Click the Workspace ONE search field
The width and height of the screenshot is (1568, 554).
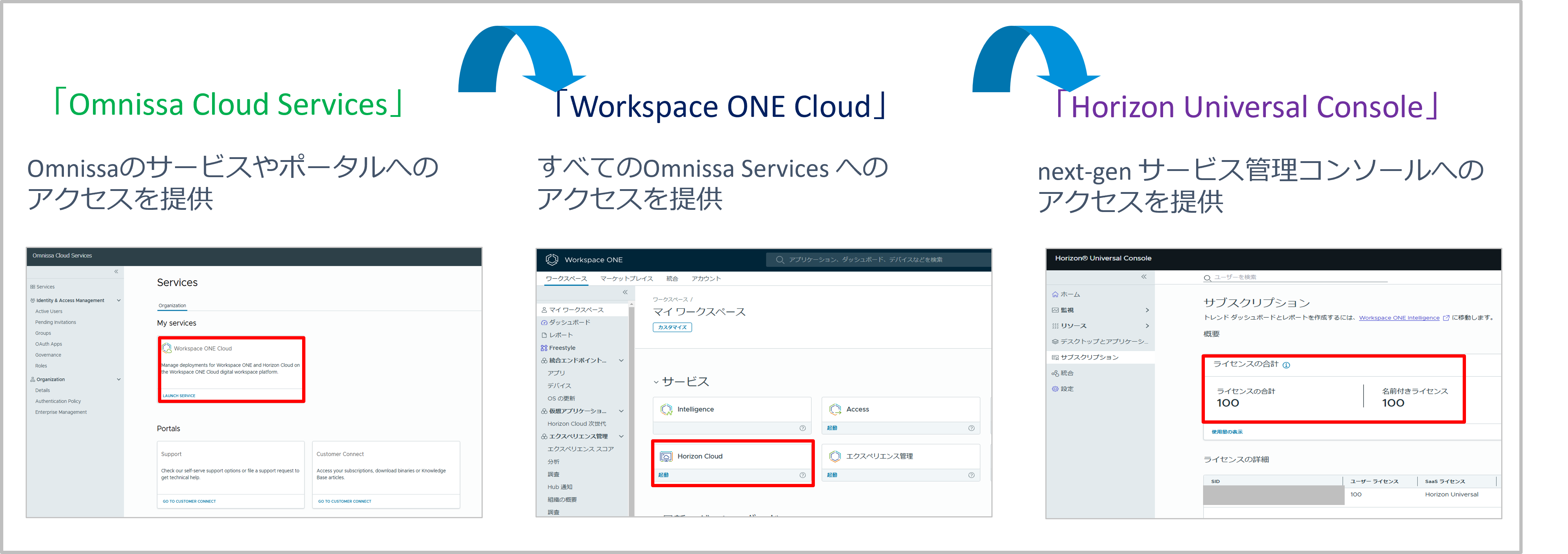(878, 259)
